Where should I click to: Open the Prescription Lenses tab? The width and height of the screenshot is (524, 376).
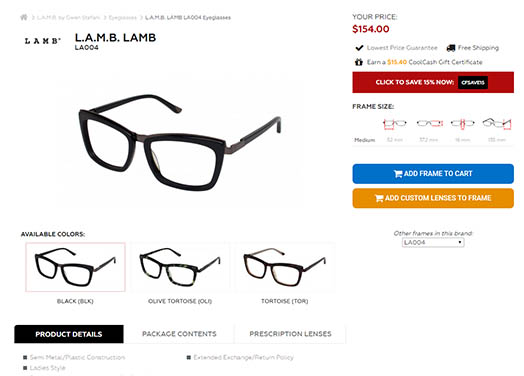tap(290, 334)
